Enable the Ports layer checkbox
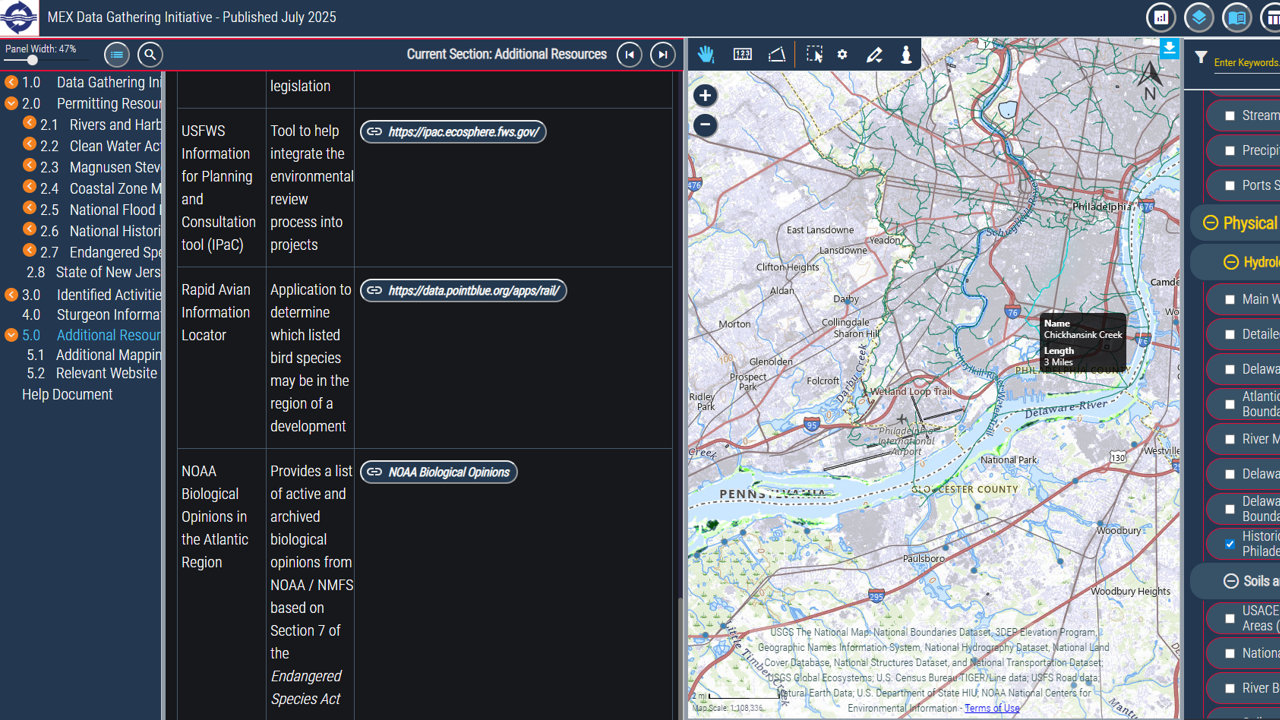 1230,185
